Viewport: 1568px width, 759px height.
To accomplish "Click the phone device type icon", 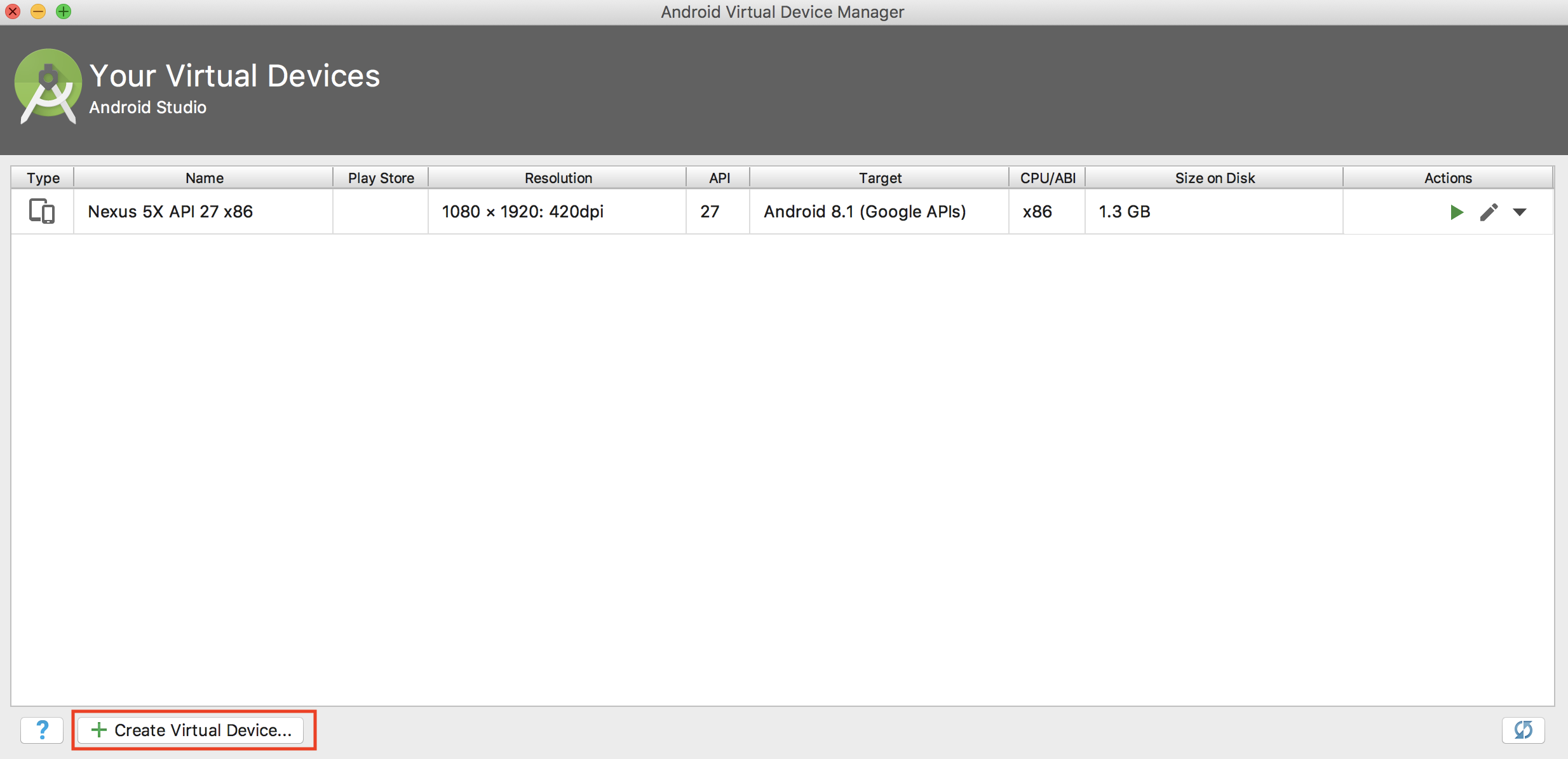I will click(x=42, y=211).
